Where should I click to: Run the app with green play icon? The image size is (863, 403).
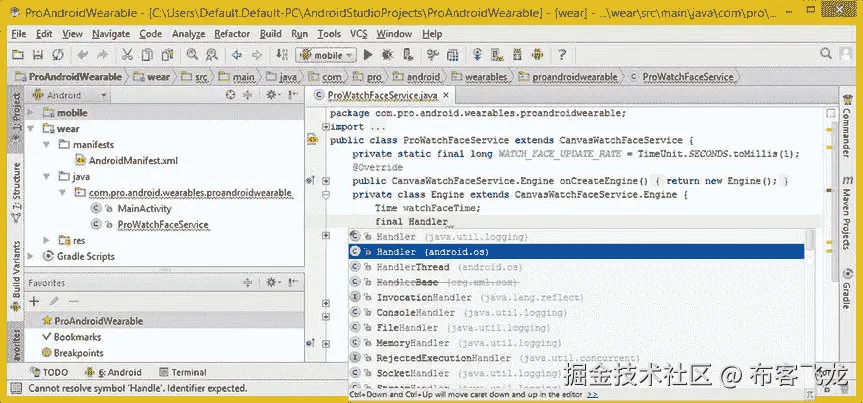pyautogui.click(x=368, y=55)
